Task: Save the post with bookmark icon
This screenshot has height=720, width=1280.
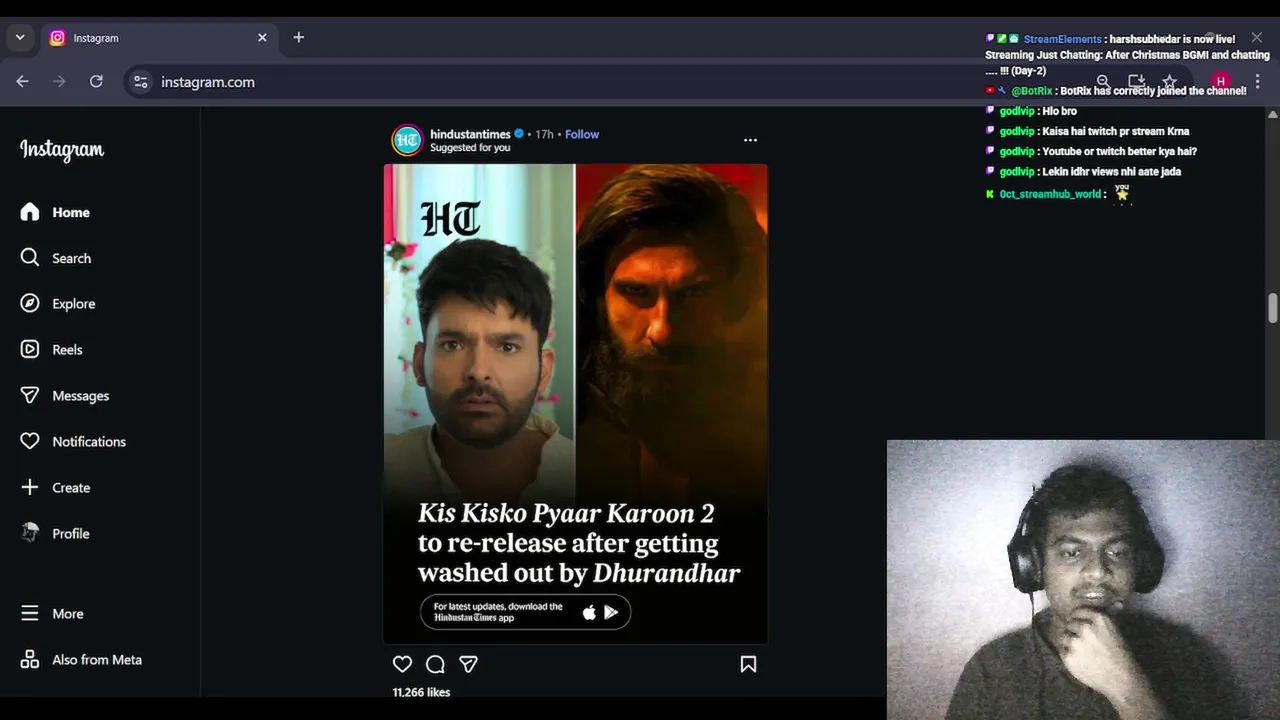Action: (748, 664)
